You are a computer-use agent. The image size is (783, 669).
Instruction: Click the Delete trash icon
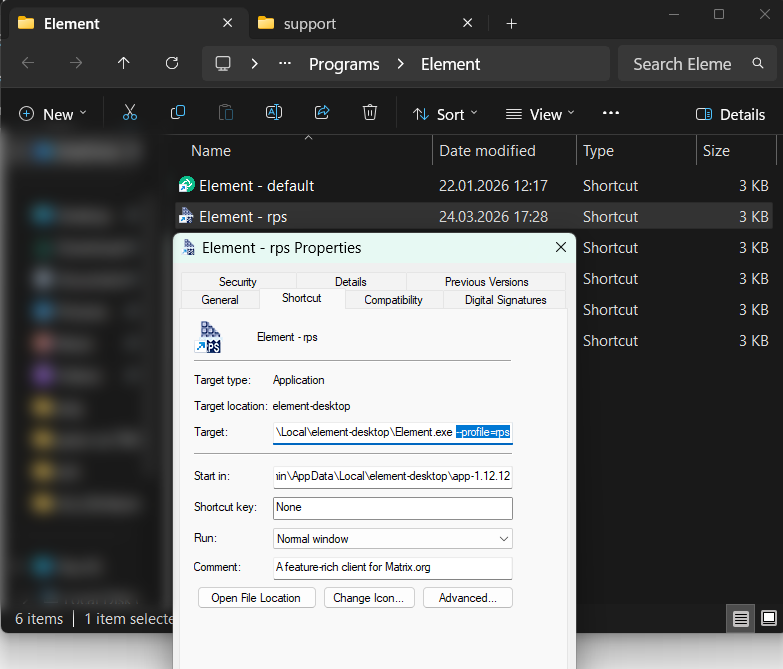[x=370, y=114]
